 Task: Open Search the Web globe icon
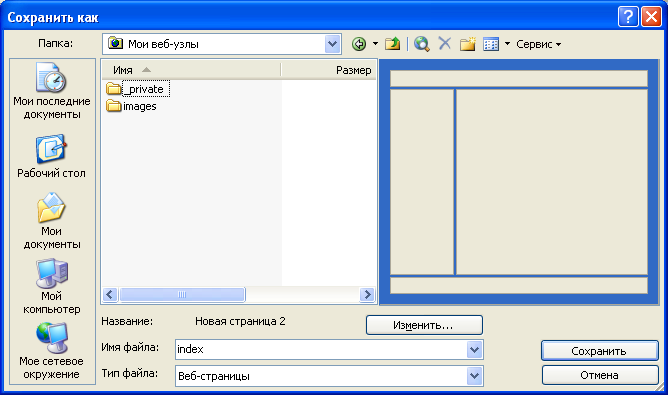[x=421, y=44]
